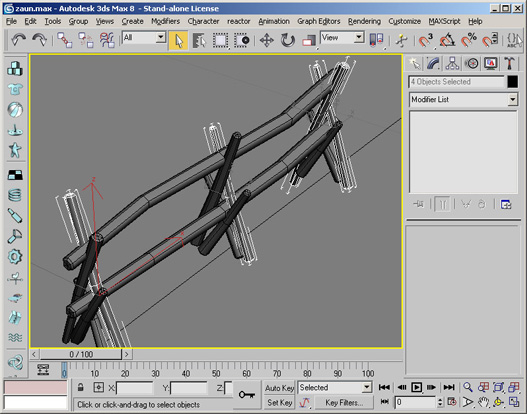Toggle Show End Result icon
Screen dimensions: 527x414
(442, 204)
